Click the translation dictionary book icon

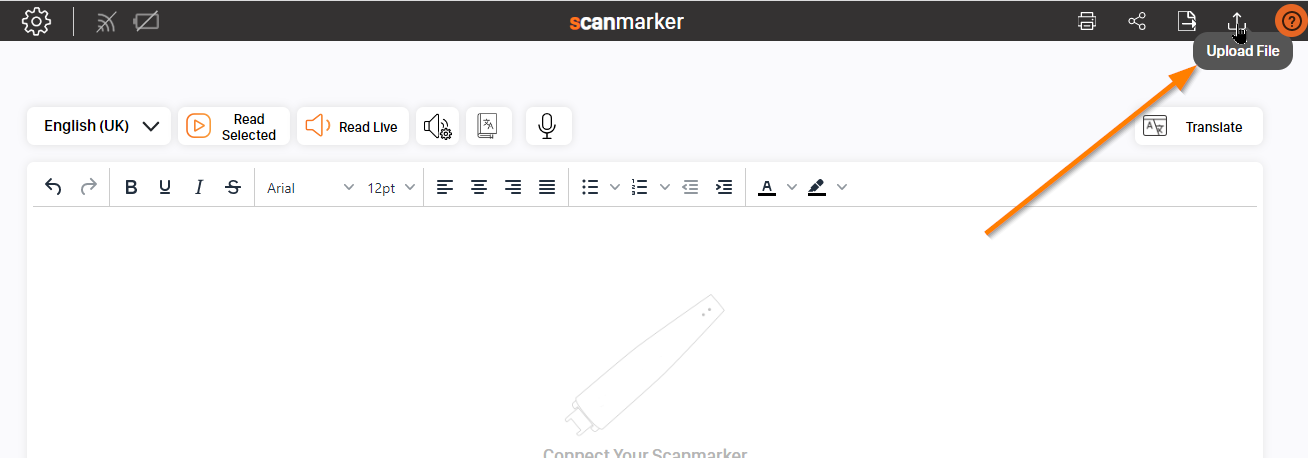click(489, 126)
